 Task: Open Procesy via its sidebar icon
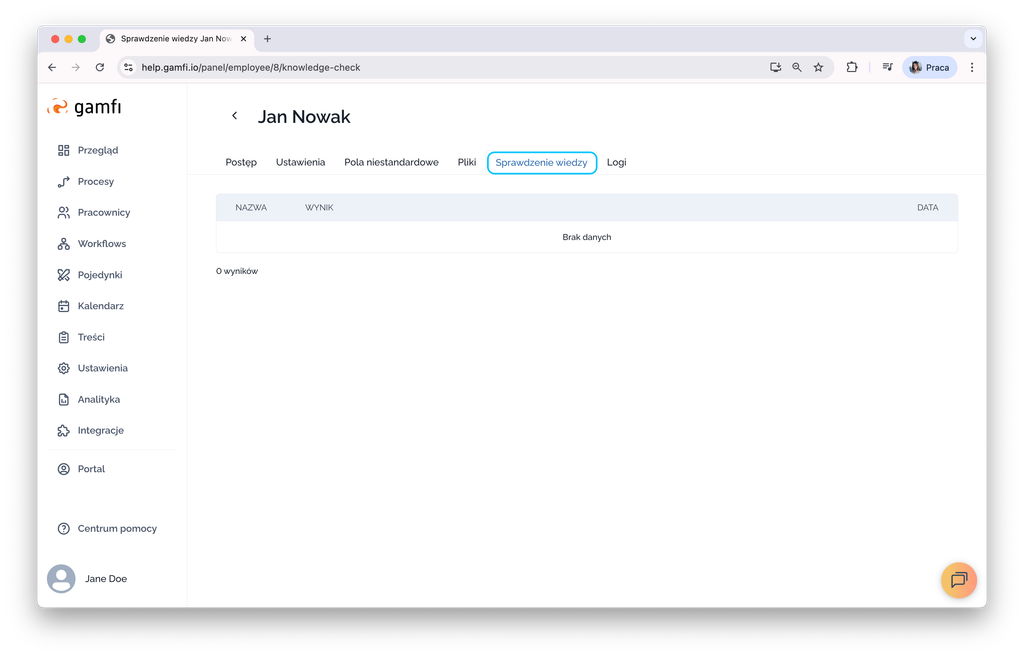pyautogui.click(x=64, y=182)
